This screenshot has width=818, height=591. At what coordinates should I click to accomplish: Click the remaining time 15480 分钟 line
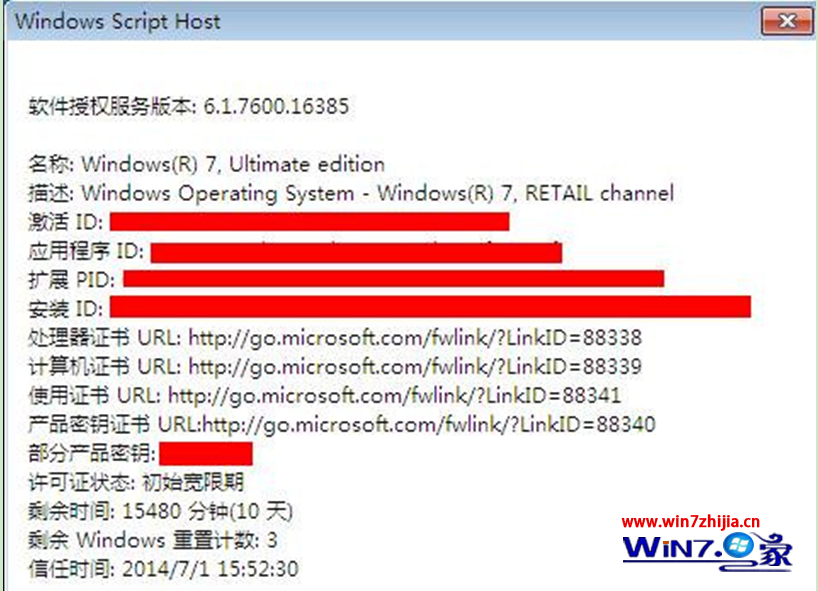[161, 511]
